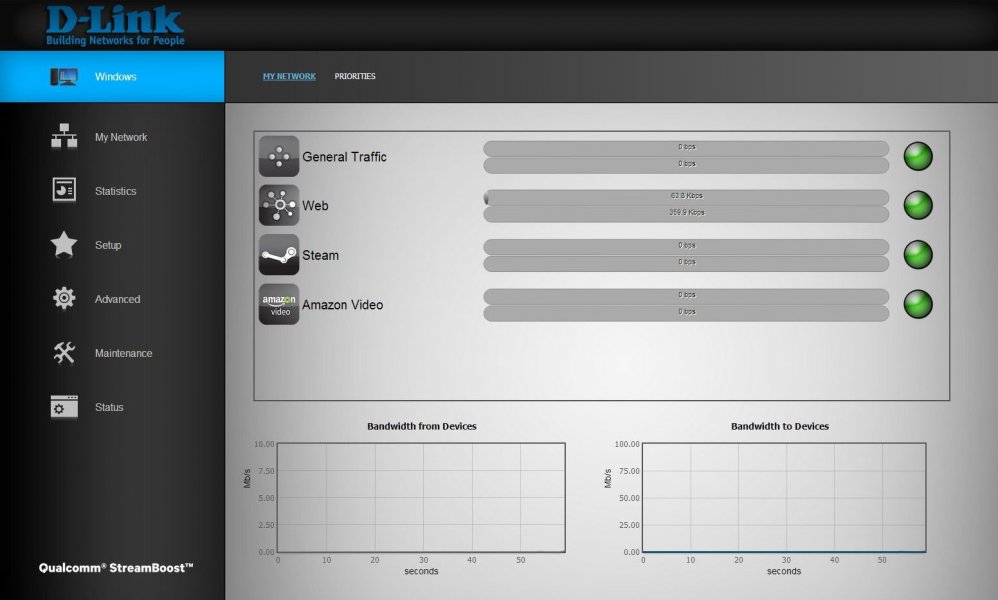This screenshot has width=998, height=600.
Task: Click the Windows computer monitor icon
Action: click(64, 77)
